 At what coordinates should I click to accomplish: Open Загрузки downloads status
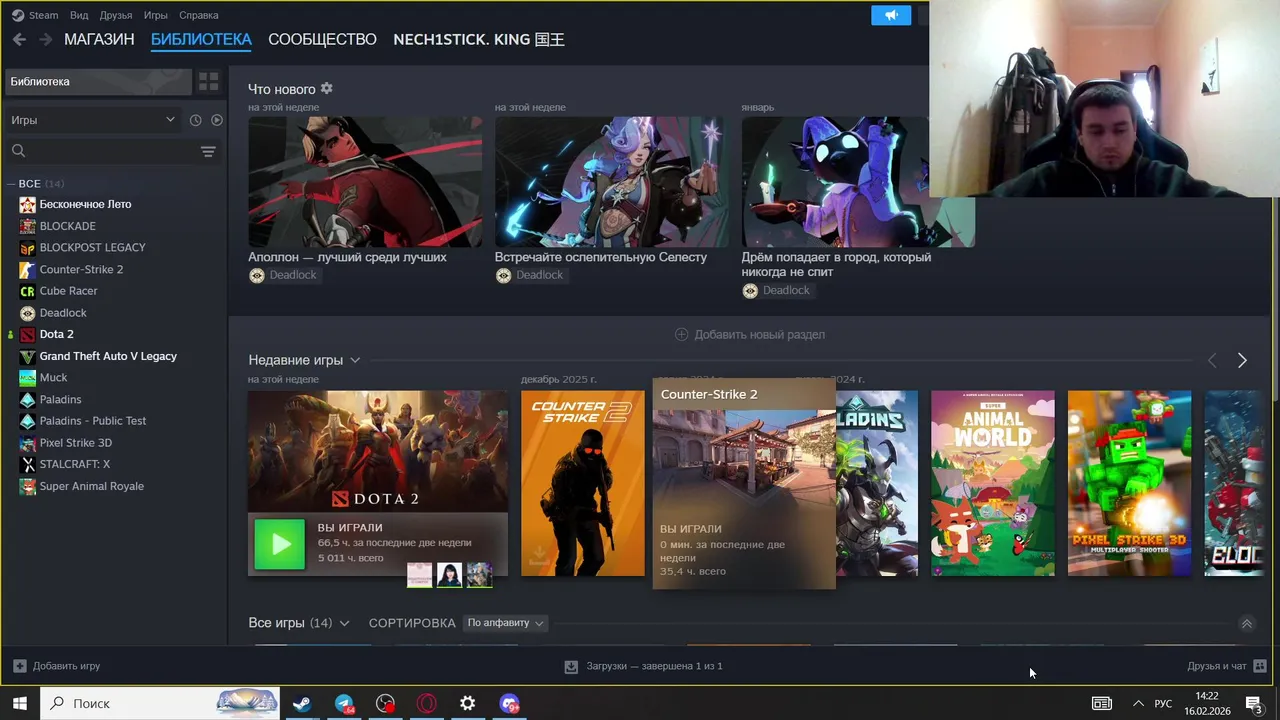(643, 666)
